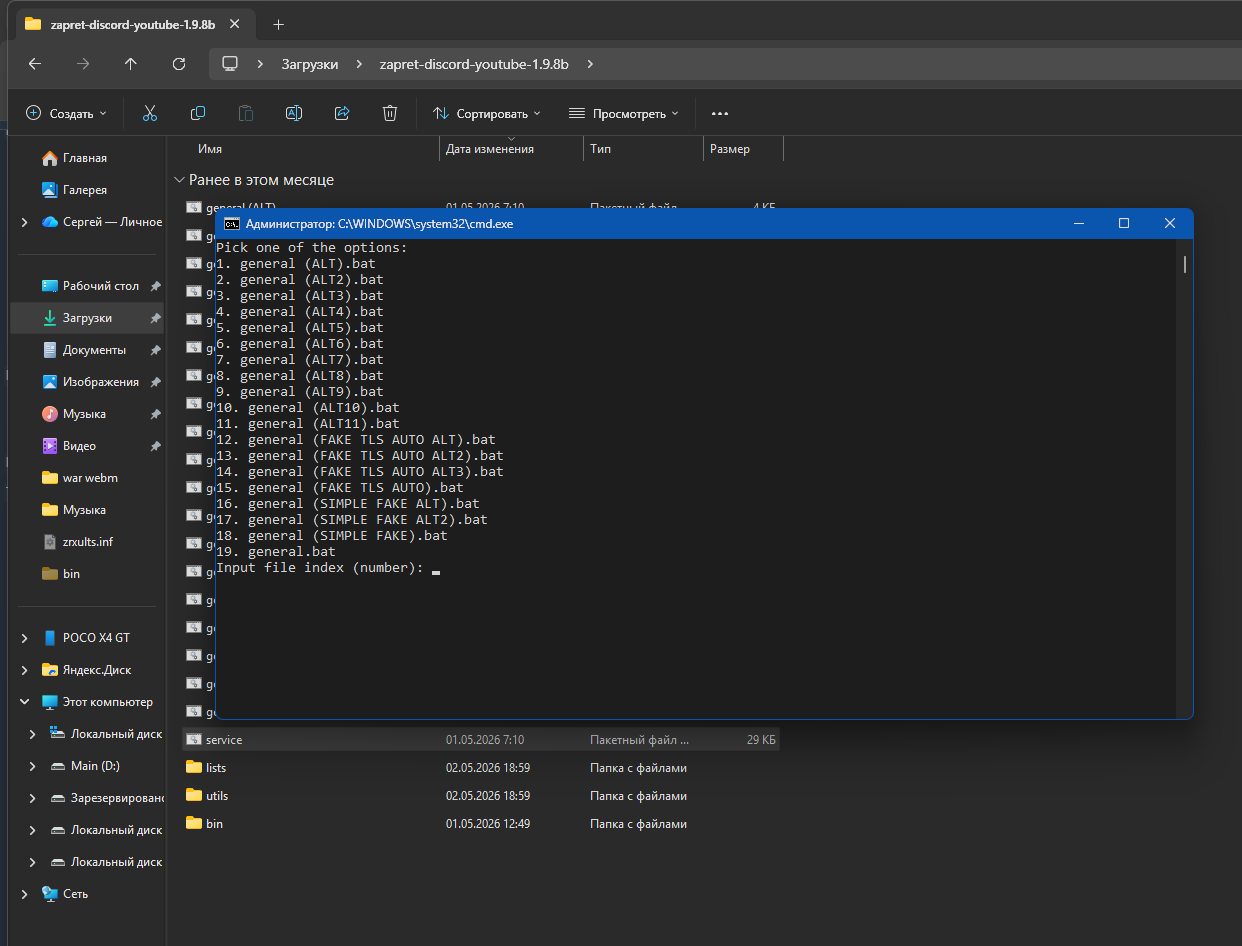Click console line 19. general.bat
1242x946 pixels.
coord(276,552)
